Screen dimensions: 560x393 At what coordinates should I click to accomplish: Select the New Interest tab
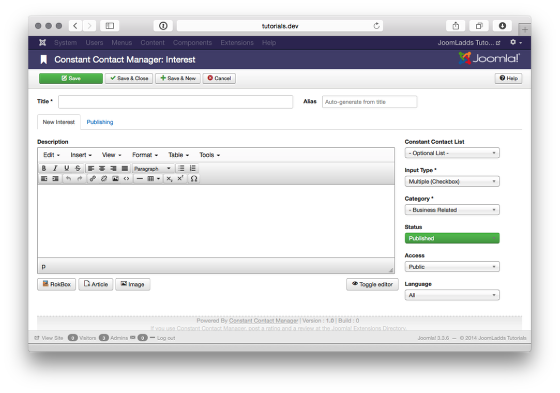pyautogui.click(x=59, y=122)
